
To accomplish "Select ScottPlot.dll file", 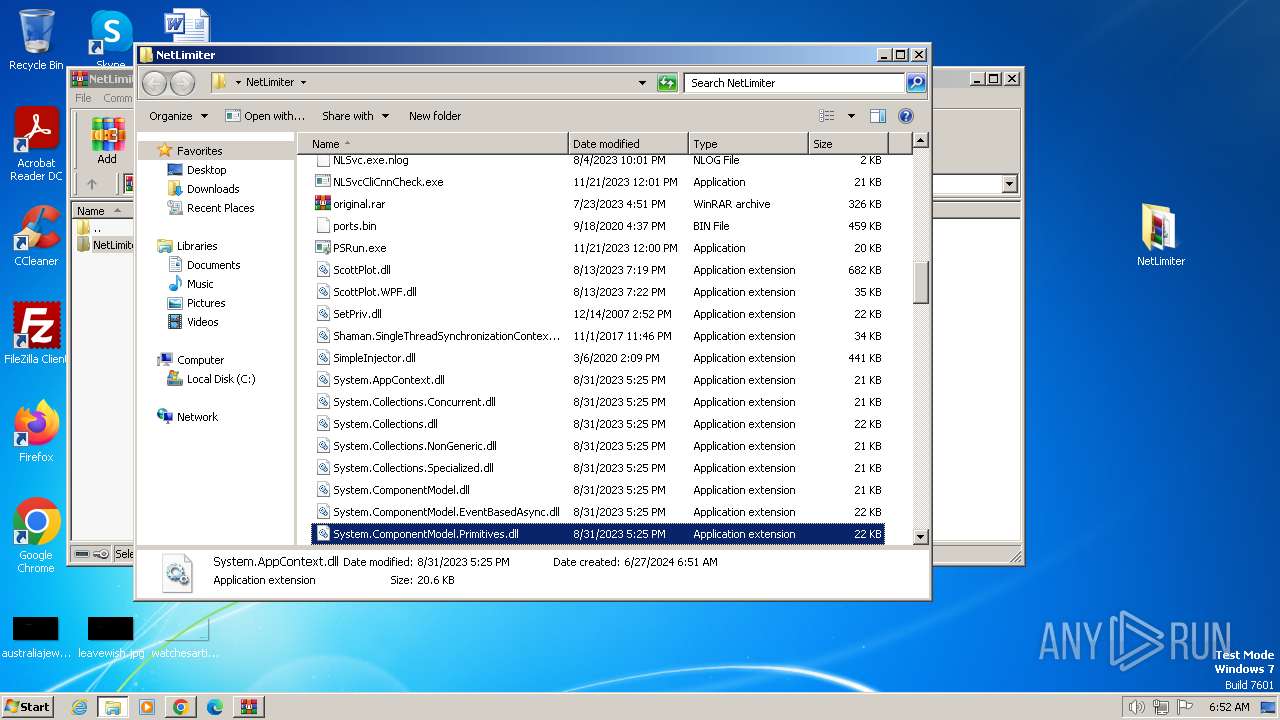I will (x=597, y=270).
